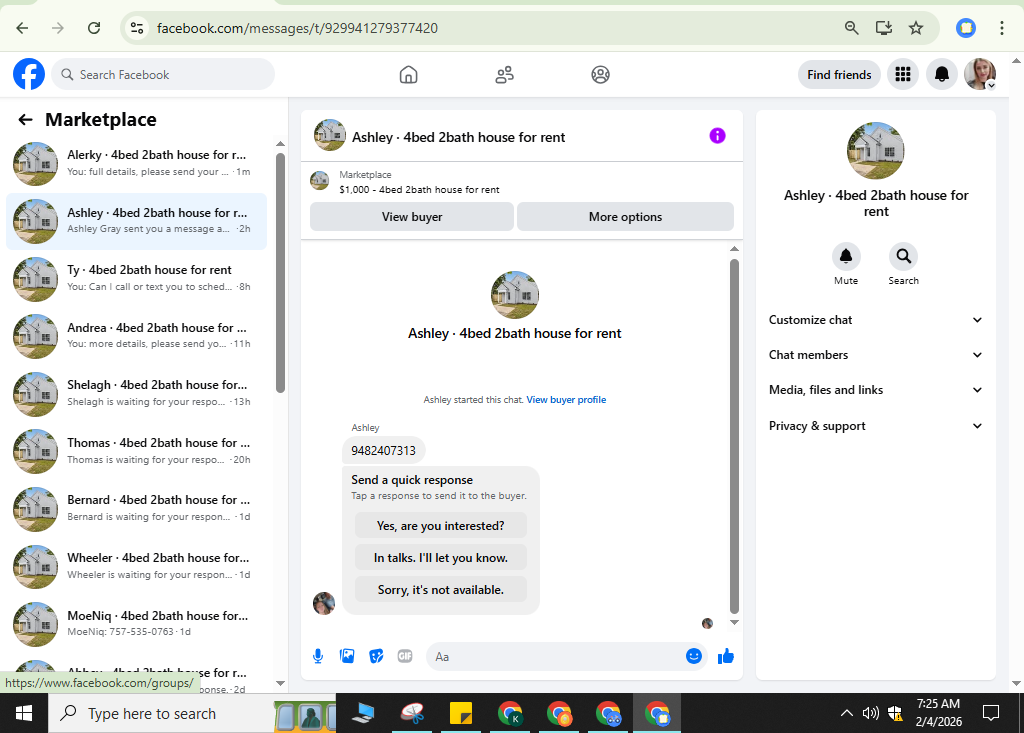Bookmark this page with the star
Image resolution: width=1024 pixels, height=733 pixels.
[916, 28]
